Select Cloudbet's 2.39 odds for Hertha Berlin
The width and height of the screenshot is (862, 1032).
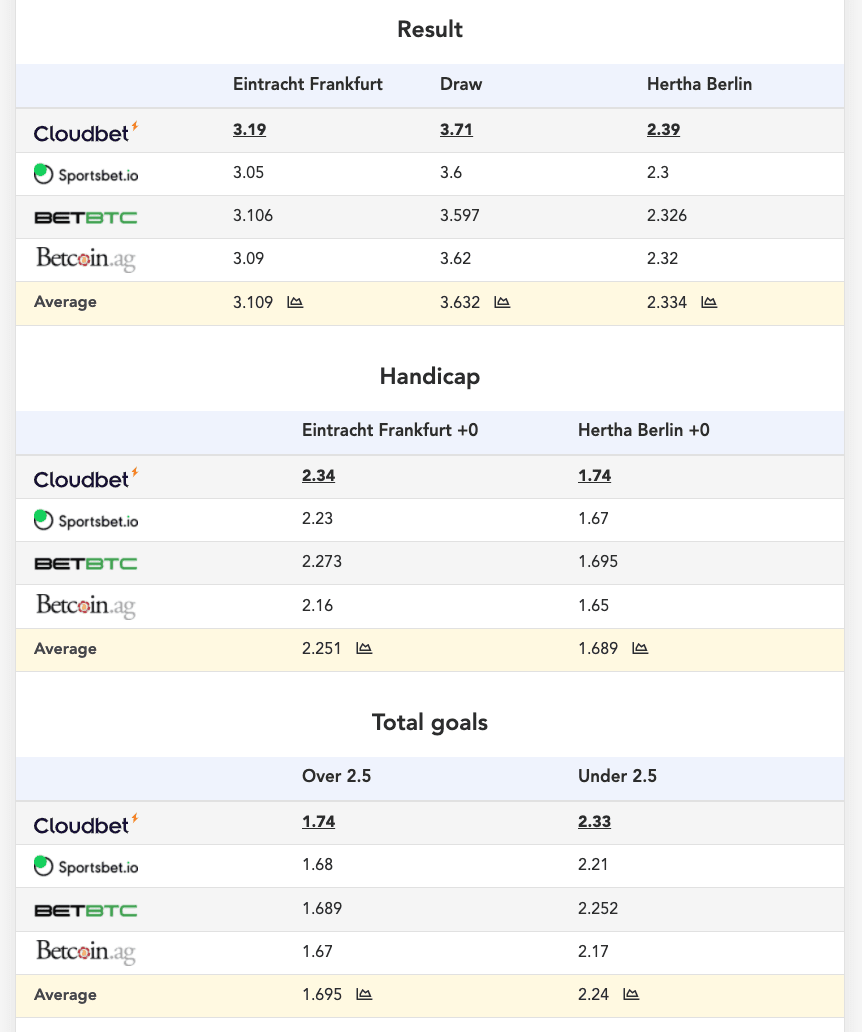pos(663,130)
